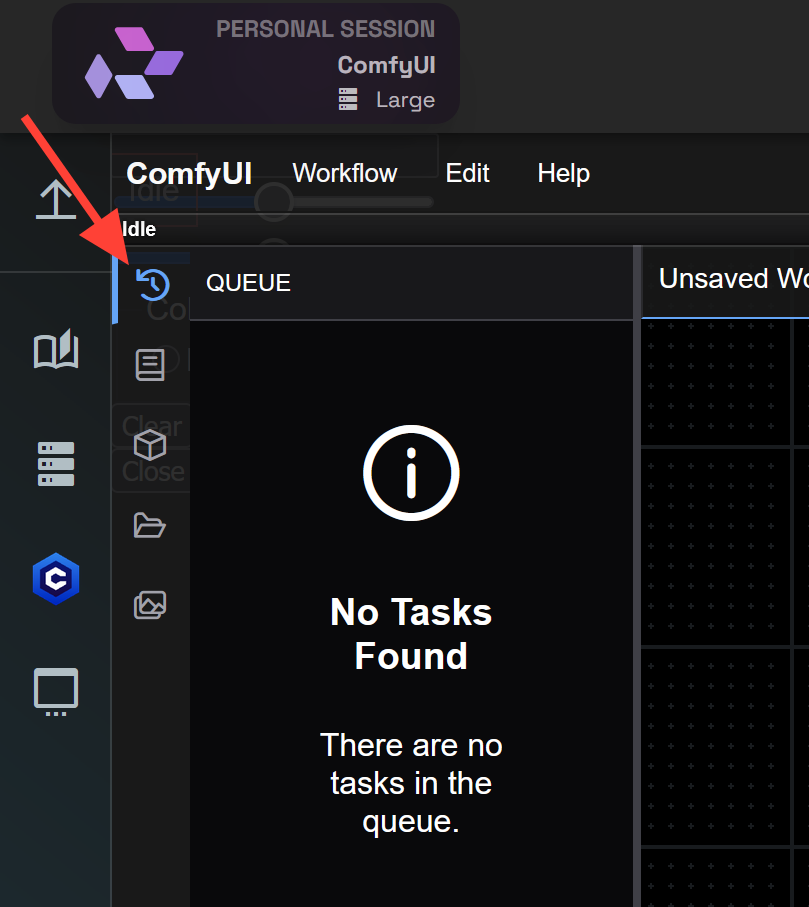
Task: Click the upload arrow icon
Action: click(x=56, y=199)
